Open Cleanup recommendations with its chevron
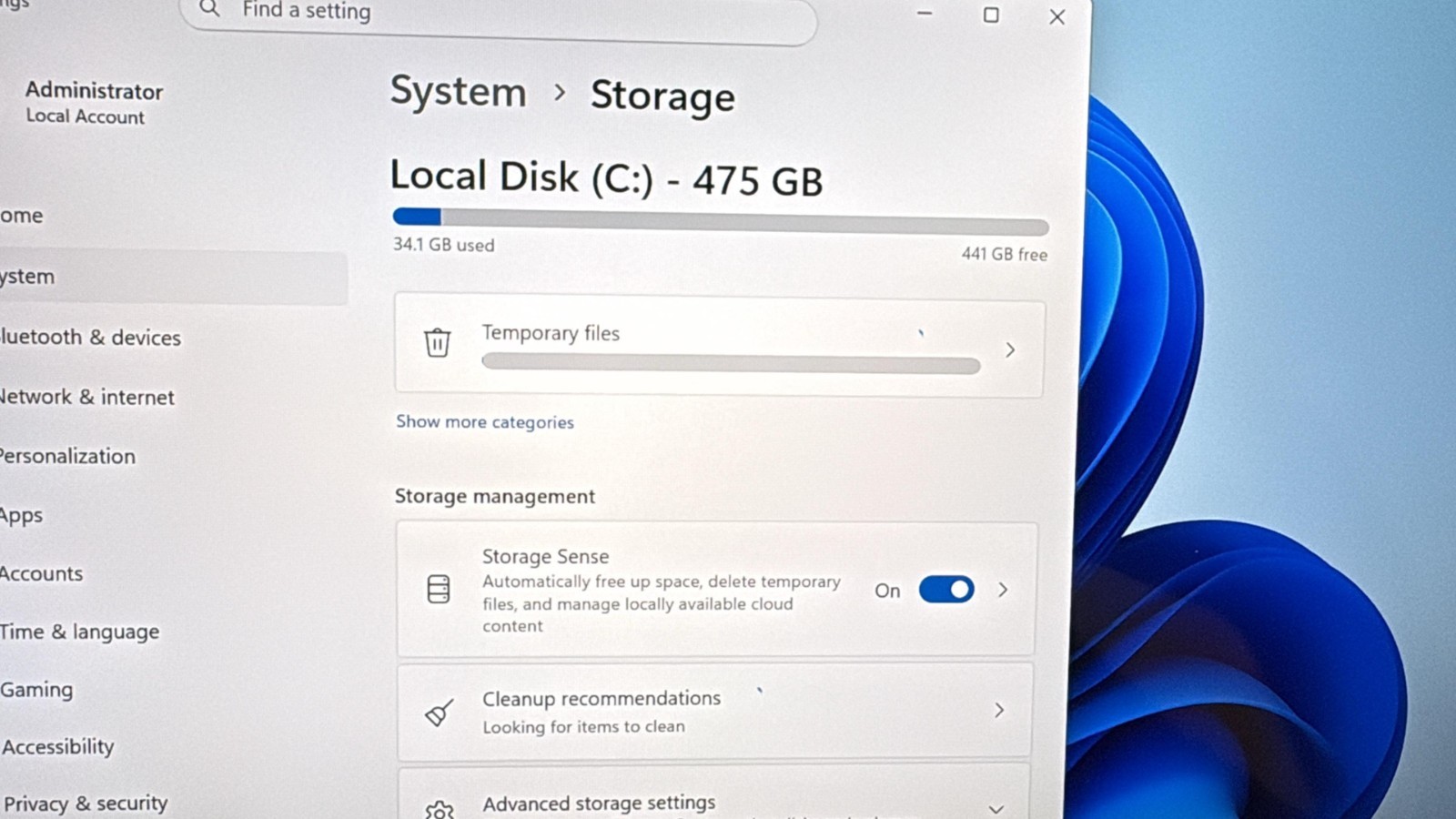The height and width of the screenshot is (819, 1456). pos(999,710)
